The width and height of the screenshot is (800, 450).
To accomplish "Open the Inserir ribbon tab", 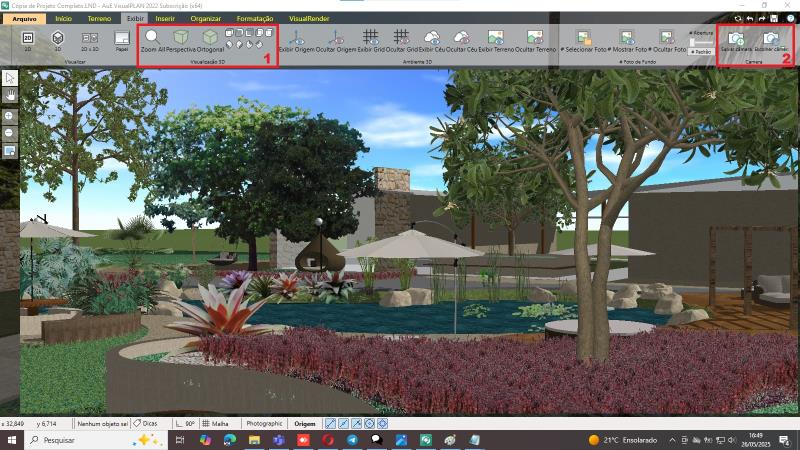I will pos(165,18).
